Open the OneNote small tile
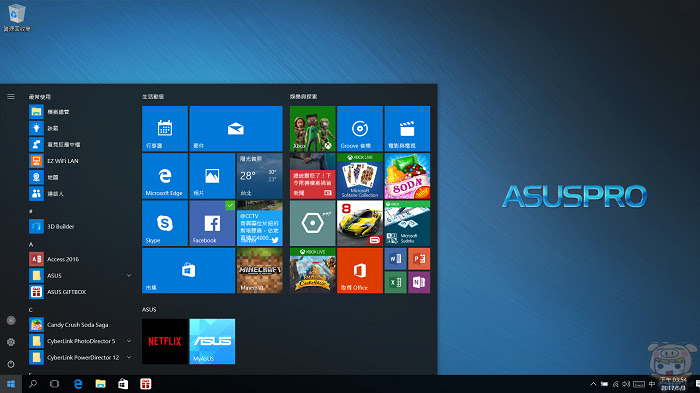The width and height of the screenshot is (700, 393). [x=419, y=282]
